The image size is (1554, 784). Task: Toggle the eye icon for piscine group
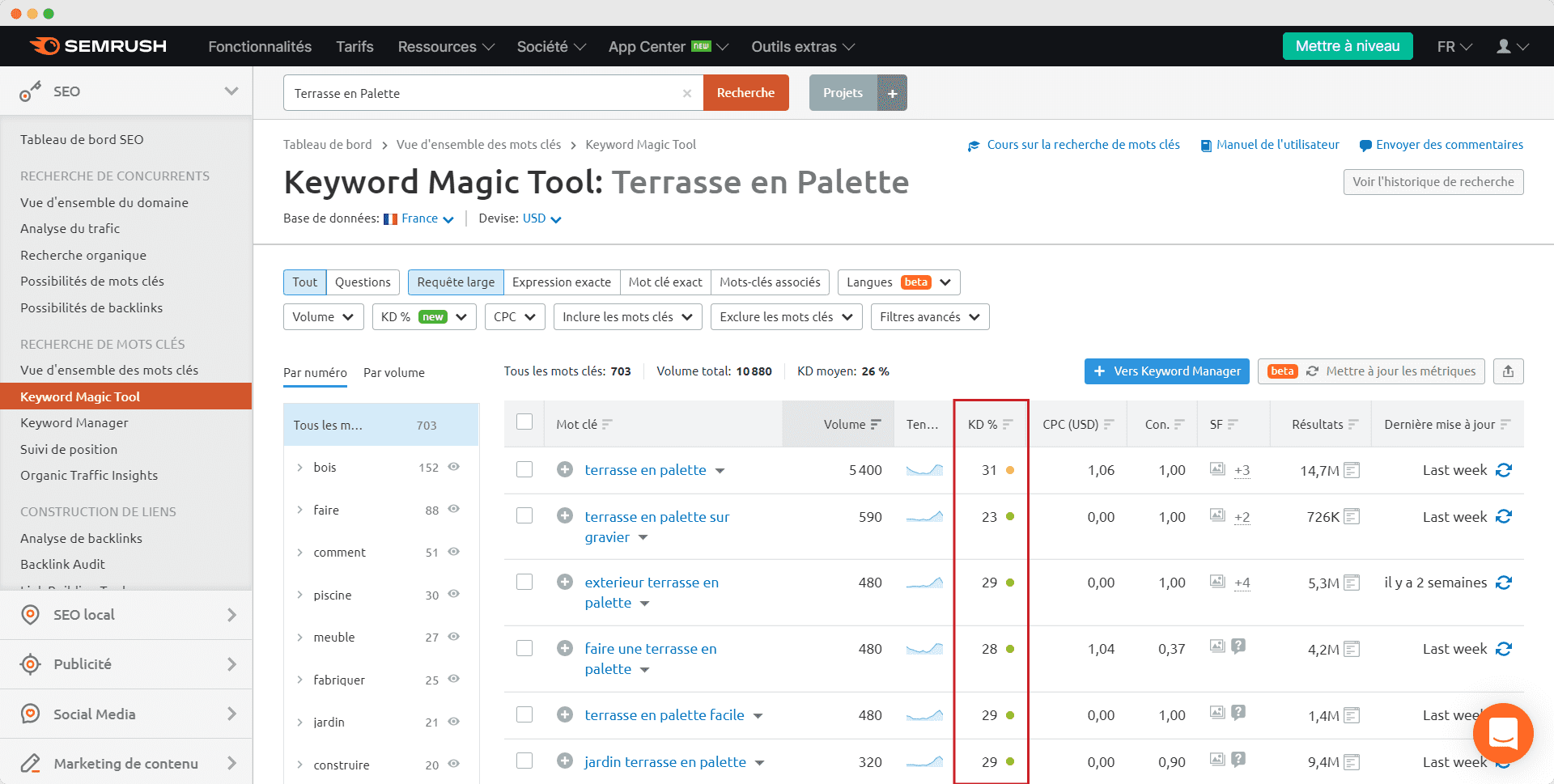[454, 594]
